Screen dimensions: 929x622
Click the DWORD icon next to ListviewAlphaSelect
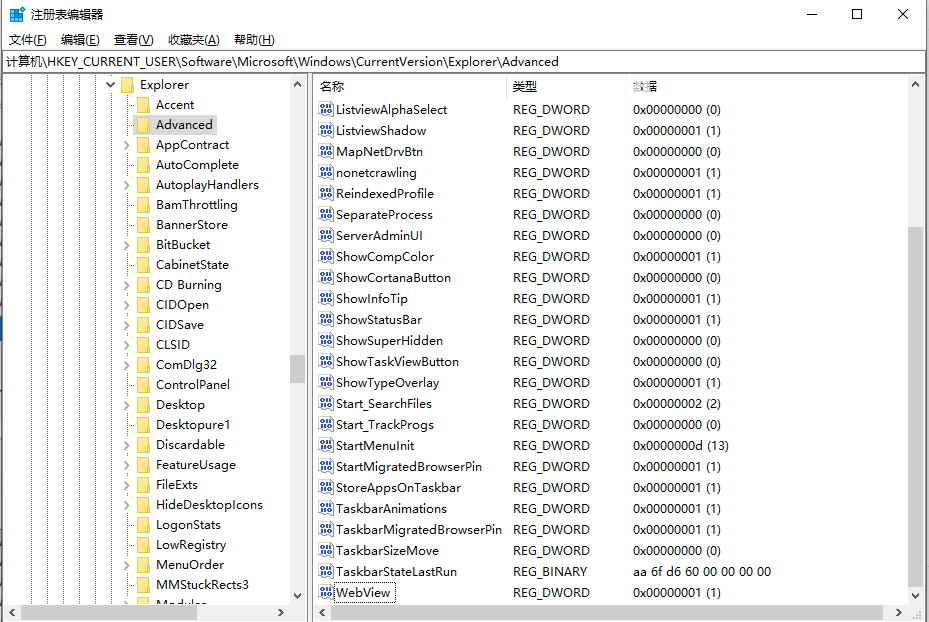point(326,109)
